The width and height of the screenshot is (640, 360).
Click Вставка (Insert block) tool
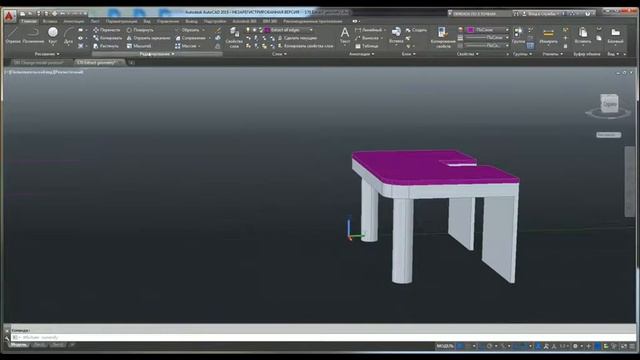point(396,35)
